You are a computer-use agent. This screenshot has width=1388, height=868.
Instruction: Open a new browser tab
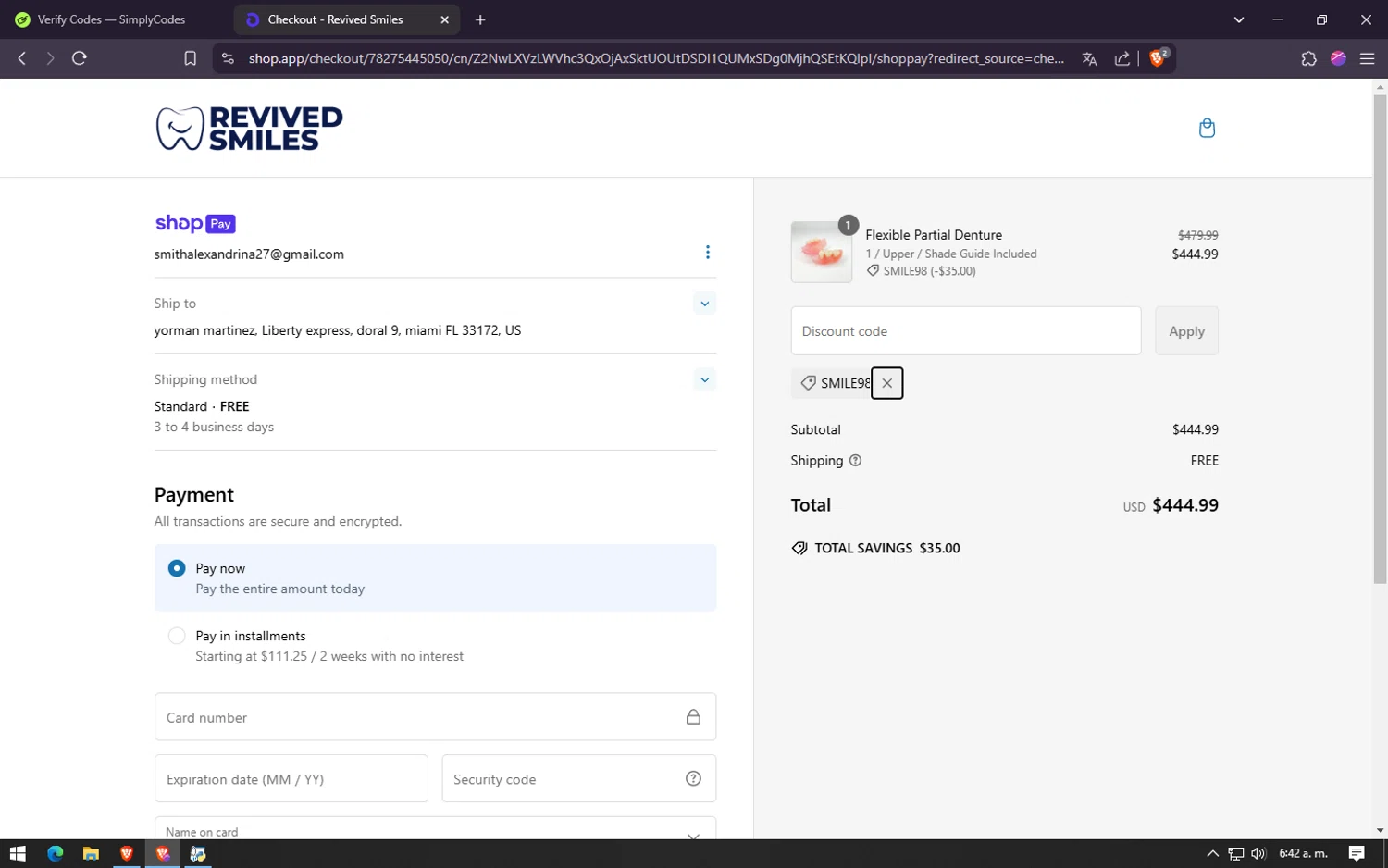[480, 19]
